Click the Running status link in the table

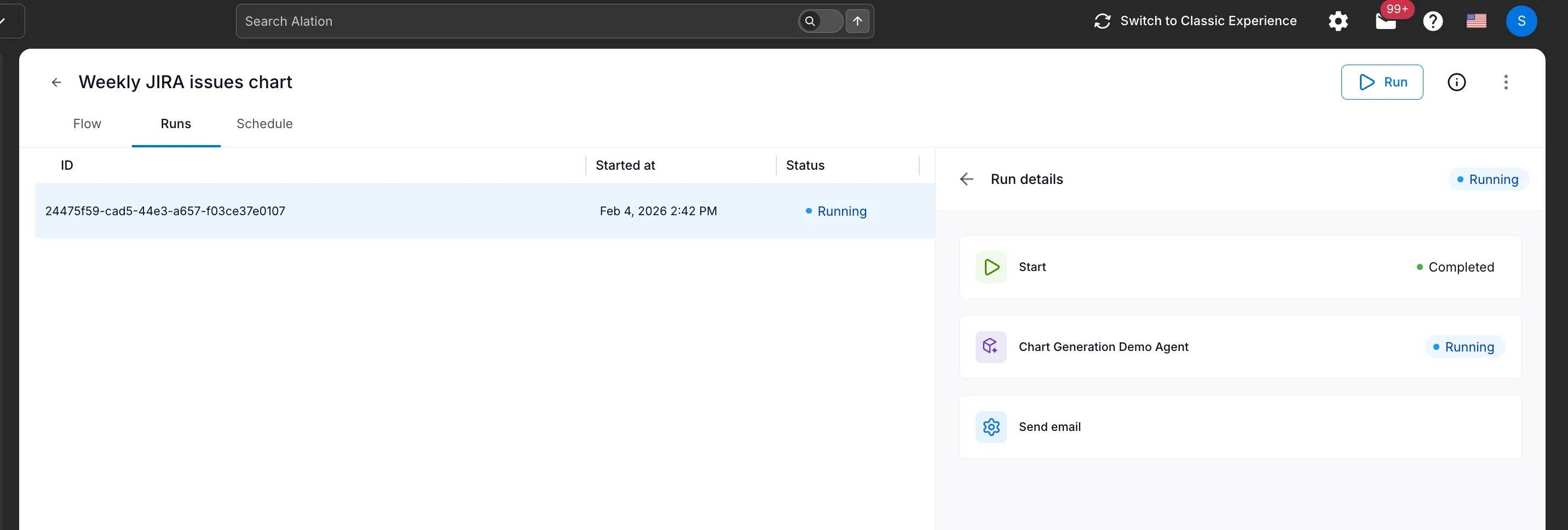[842, 211]
